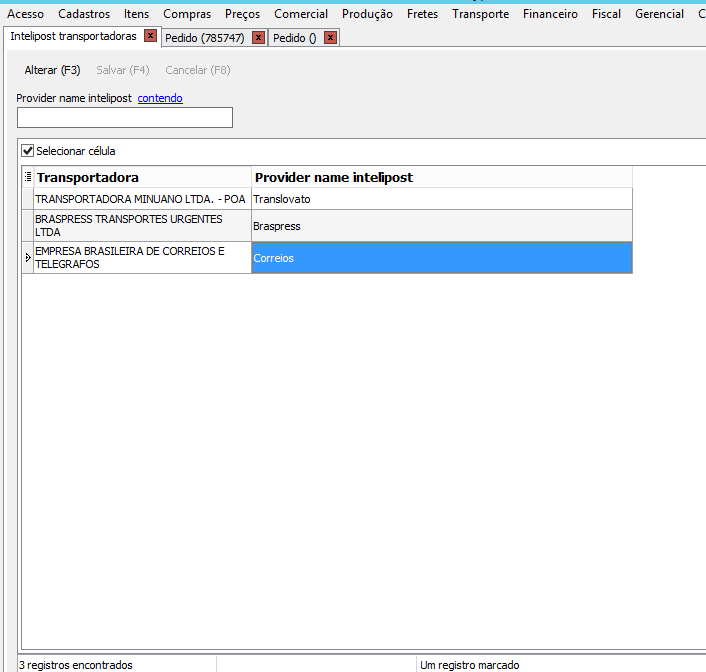
Task: Sort by Provider name intelipost column header
Action: pos(442,177)
